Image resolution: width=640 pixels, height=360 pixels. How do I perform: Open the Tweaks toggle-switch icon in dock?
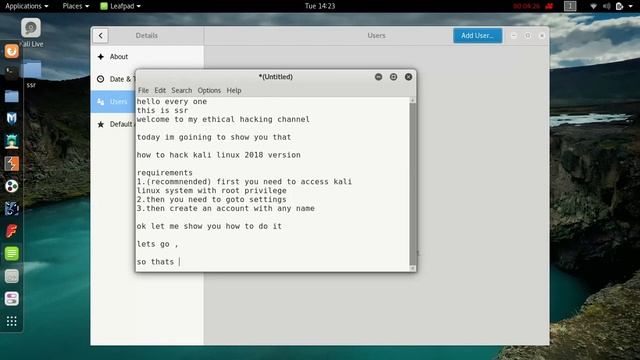point(11,299)
